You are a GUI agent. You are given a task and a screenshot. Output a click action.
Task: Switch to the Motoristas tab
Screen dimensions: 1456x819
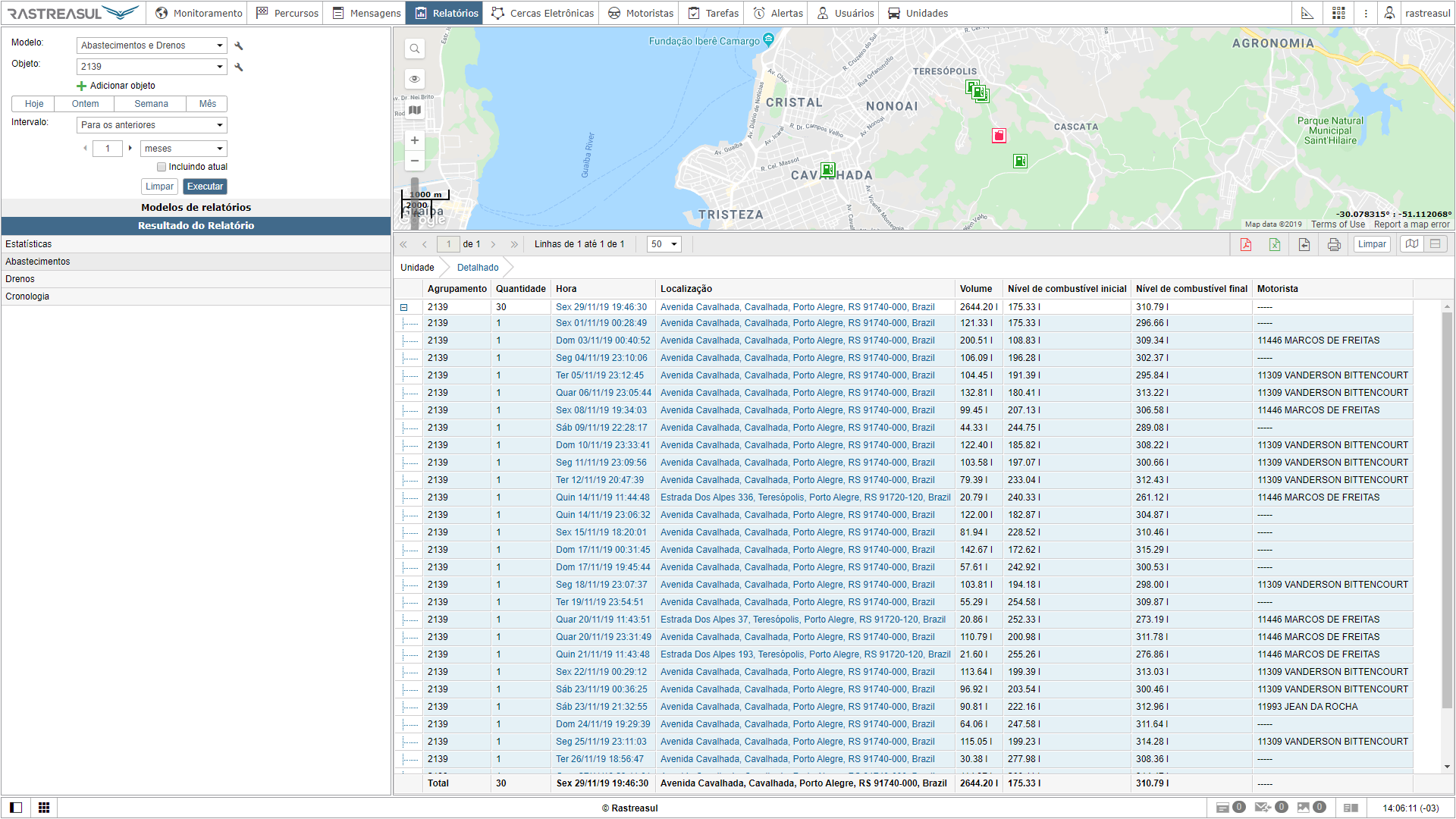pyautogui.click(x=641, y=13)
